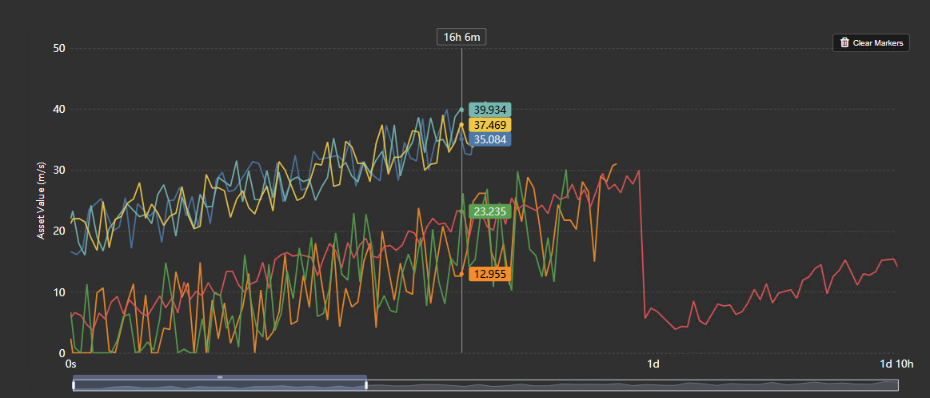
Task: Click the green 23.235 value tag
Action: (489, 211)
